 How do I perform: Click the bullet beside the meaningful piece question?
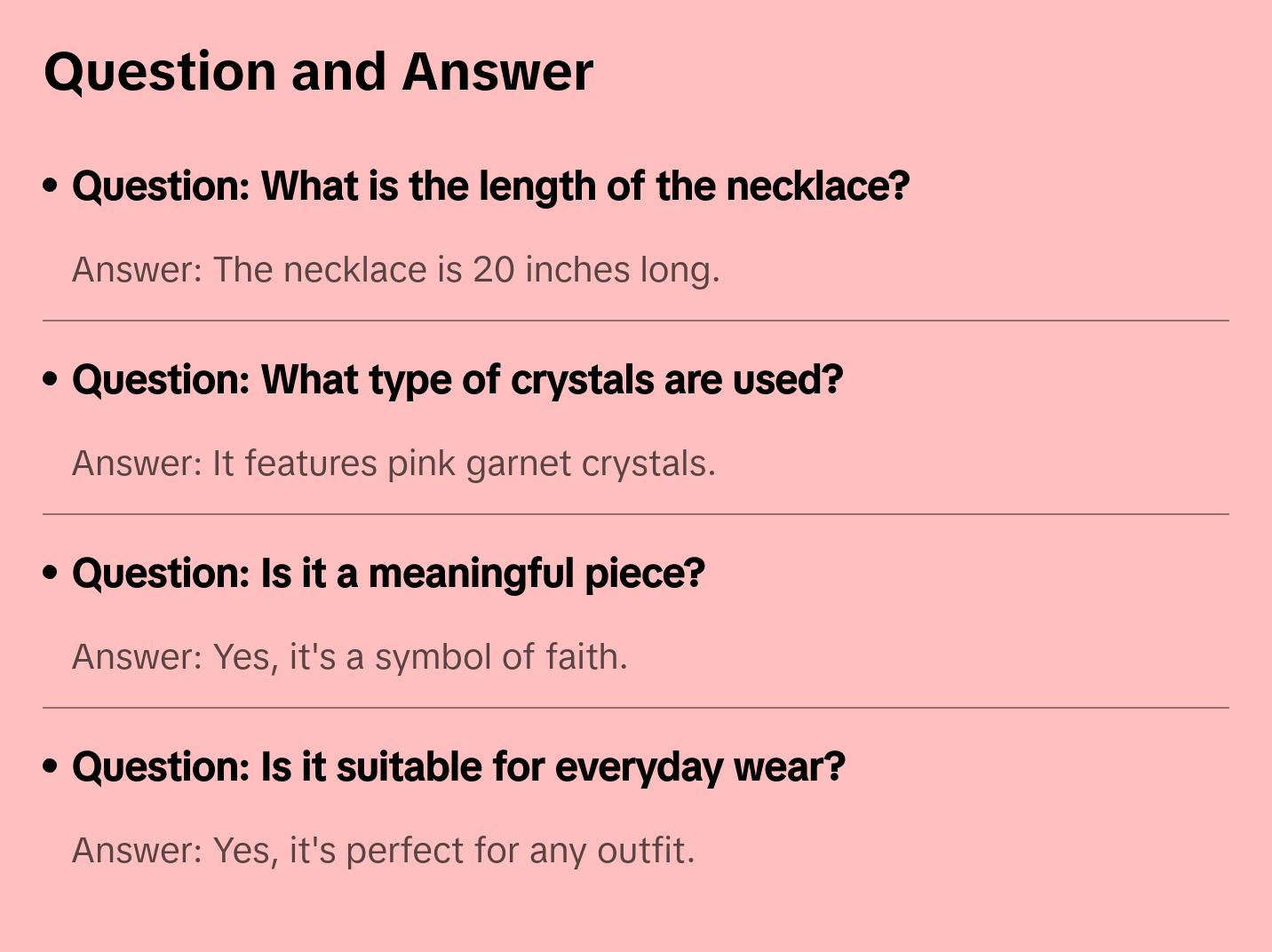[51, 573]
